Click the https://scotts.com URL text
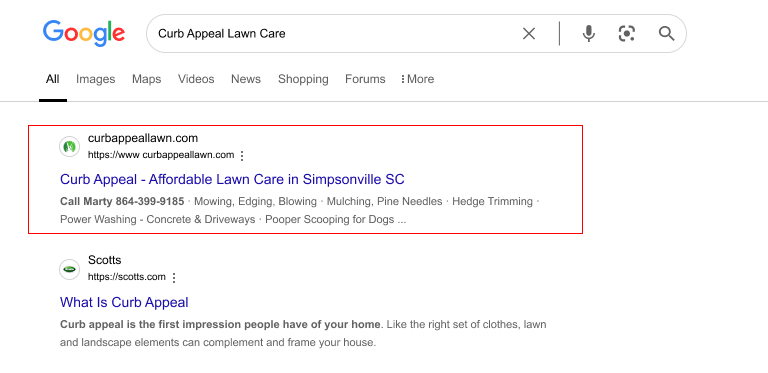Screen dimensions: 768x373 pos(127,277)
